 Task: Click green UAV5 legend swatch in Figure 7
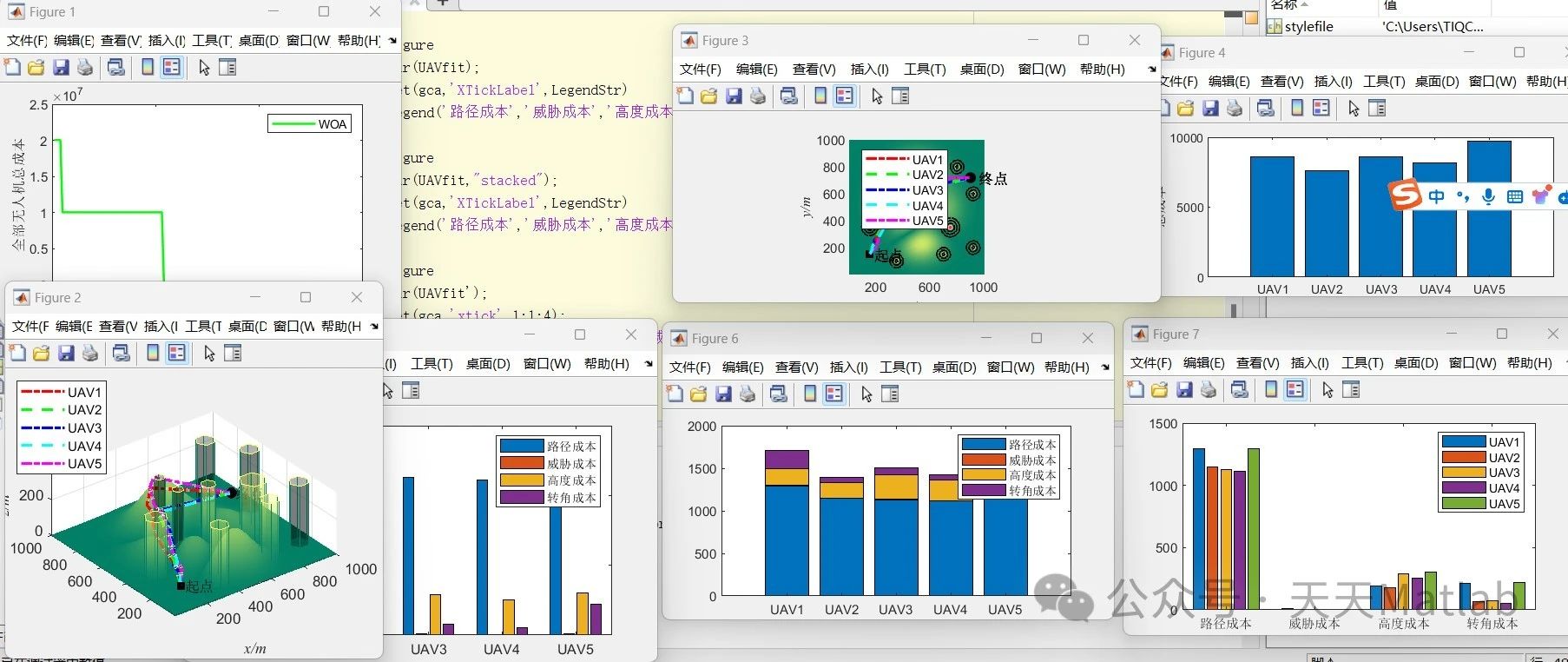[1464, 503]
